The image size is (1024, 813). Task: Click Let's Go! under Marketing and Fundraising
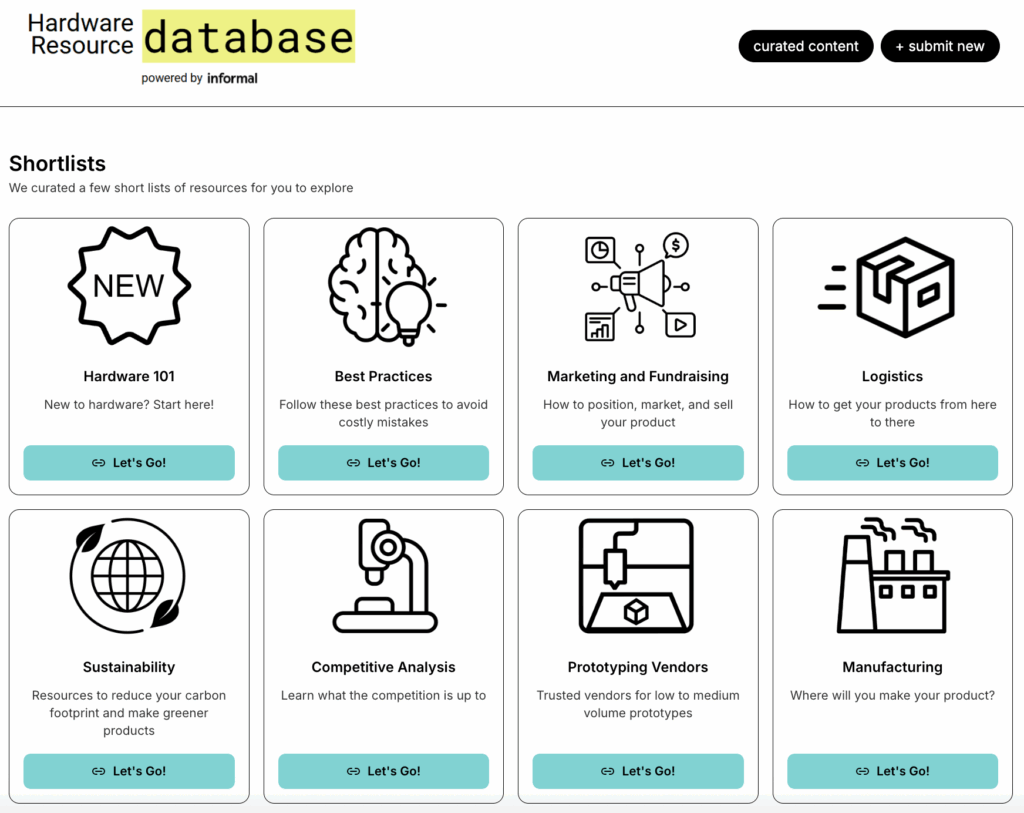[638, 463]
